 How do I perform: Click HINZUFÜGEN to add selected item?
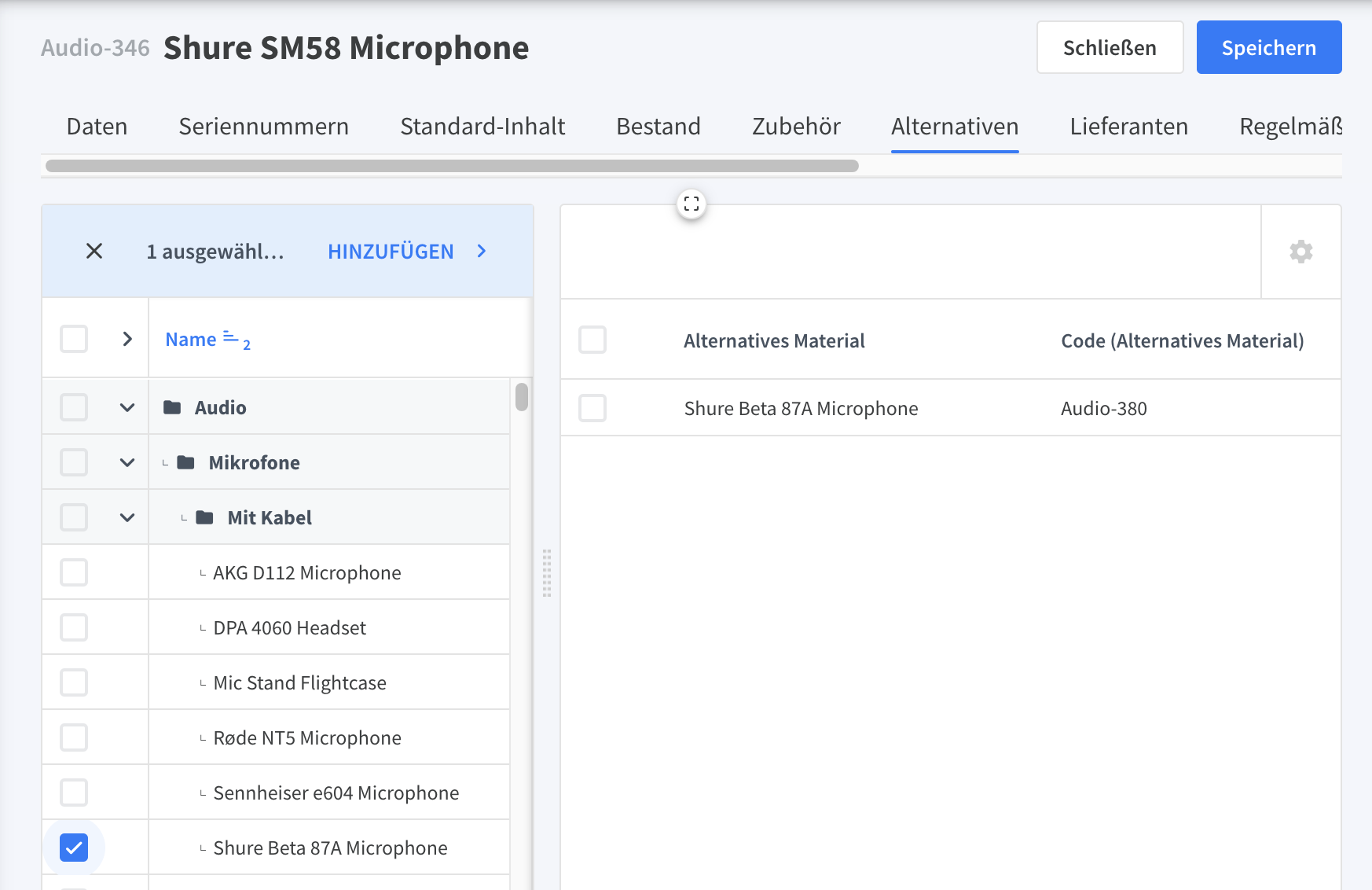391,251
